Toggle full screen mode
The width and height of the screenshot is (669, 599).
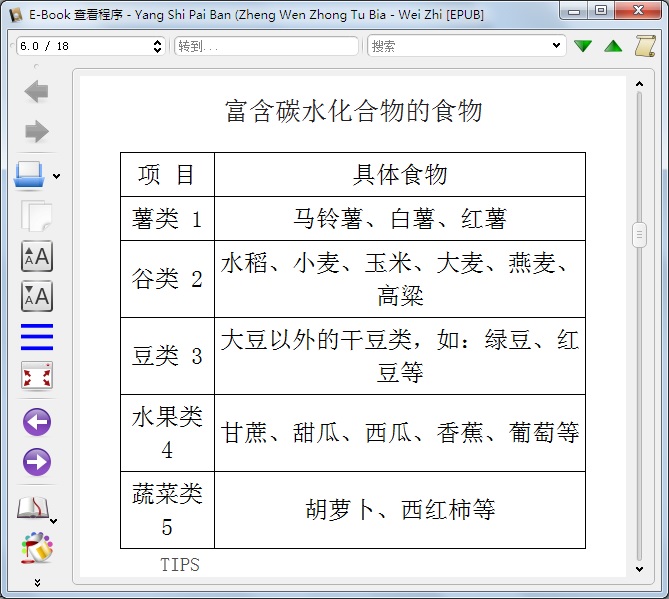(37, 376)
